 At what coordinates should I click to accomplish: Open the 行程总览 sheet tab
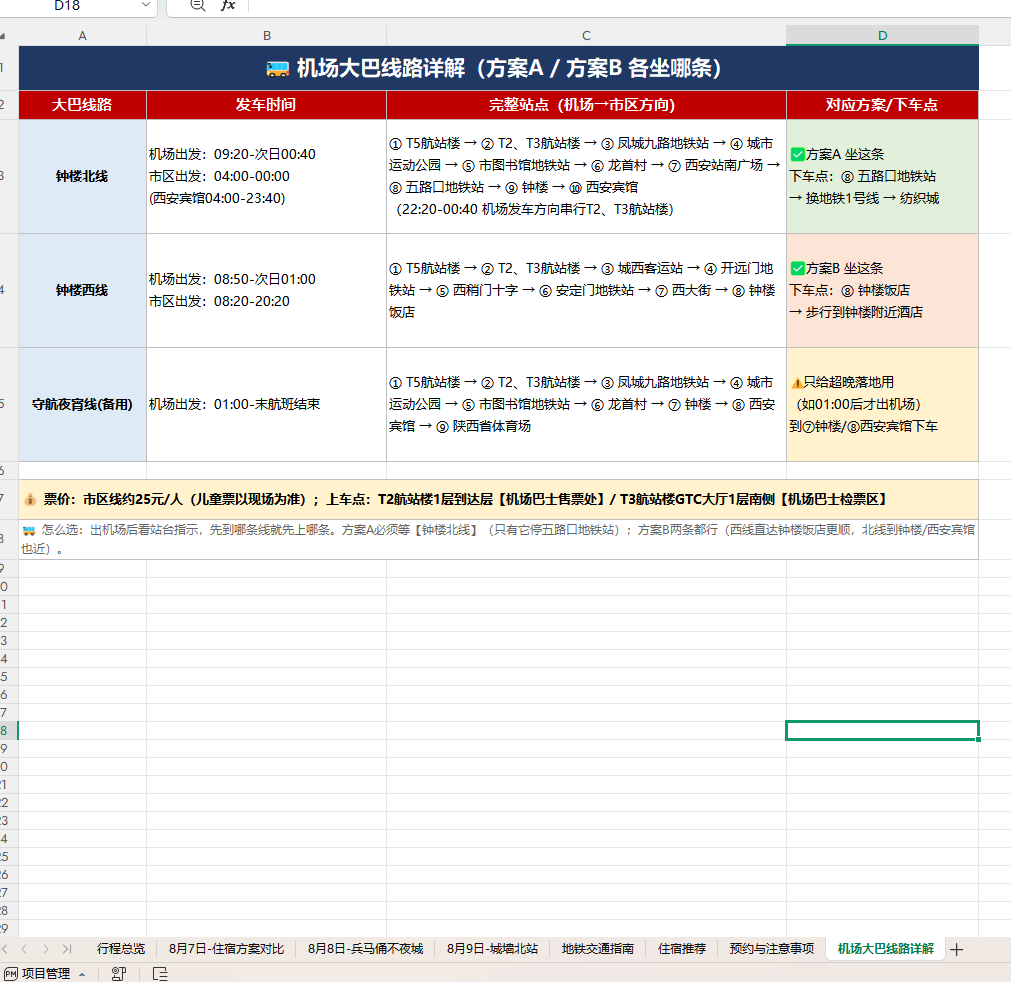coord(121,948)
